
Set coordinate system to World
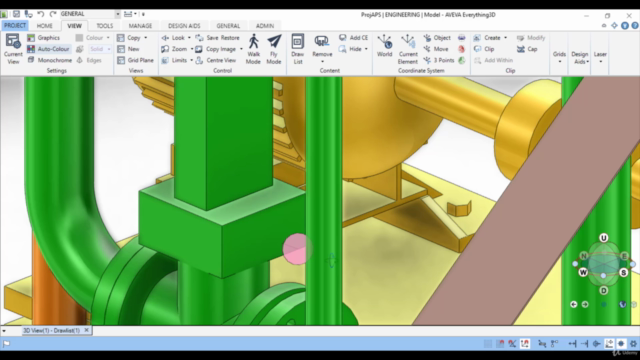[x=384, y=46]
